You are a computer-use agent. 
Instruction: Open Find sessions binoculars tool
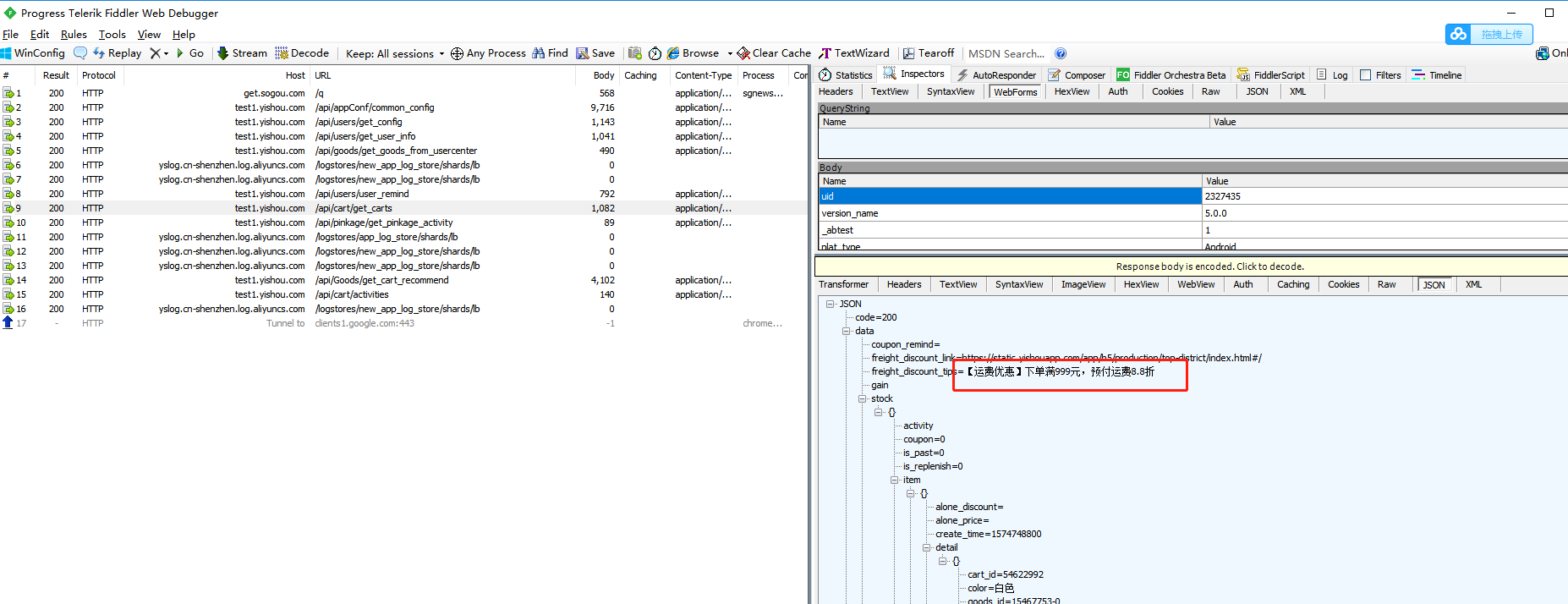click(550, 53)
